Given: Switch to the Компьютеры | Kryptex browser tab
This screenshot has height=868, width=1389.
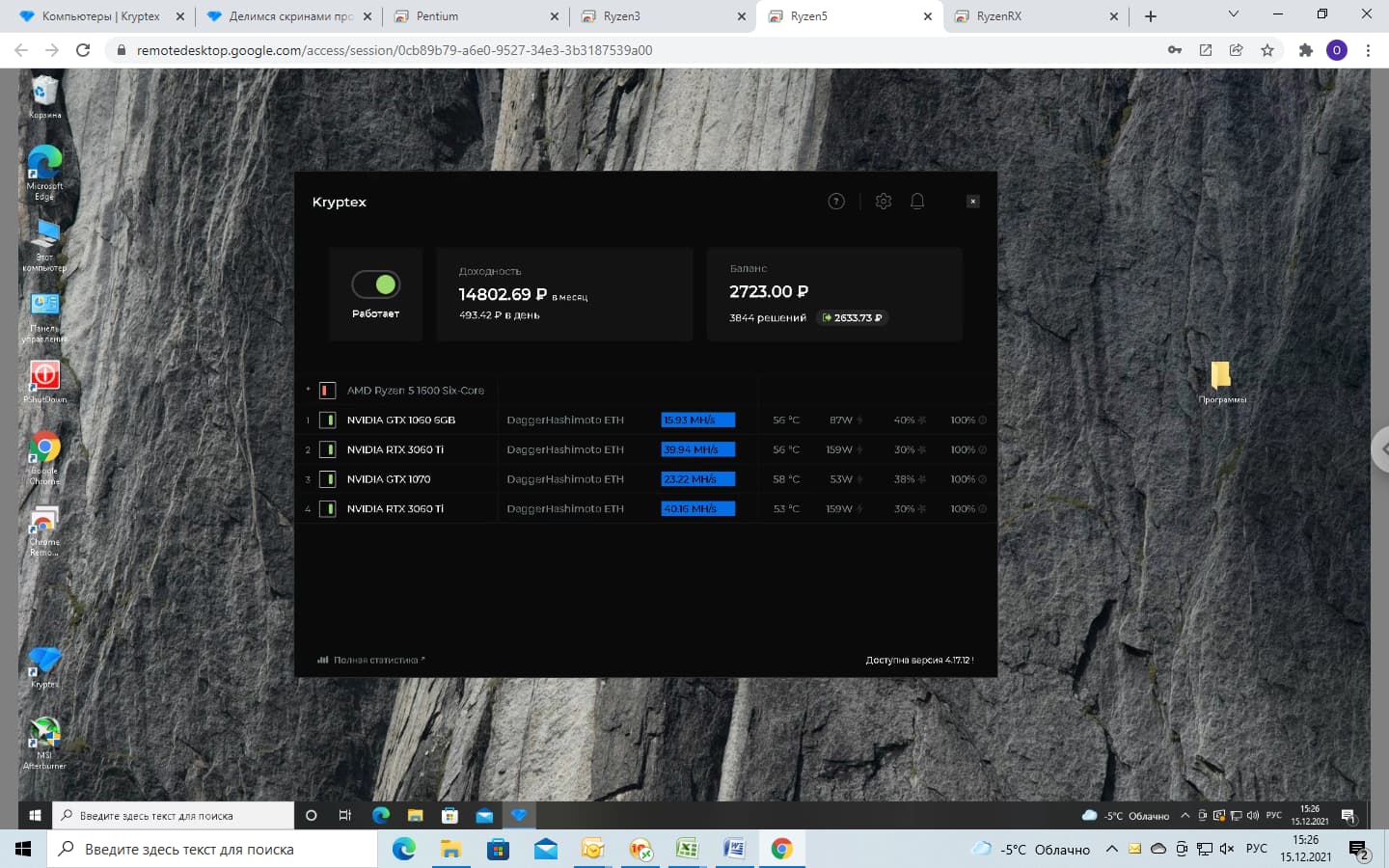Looking at the screenshot, I should [100, 16].
